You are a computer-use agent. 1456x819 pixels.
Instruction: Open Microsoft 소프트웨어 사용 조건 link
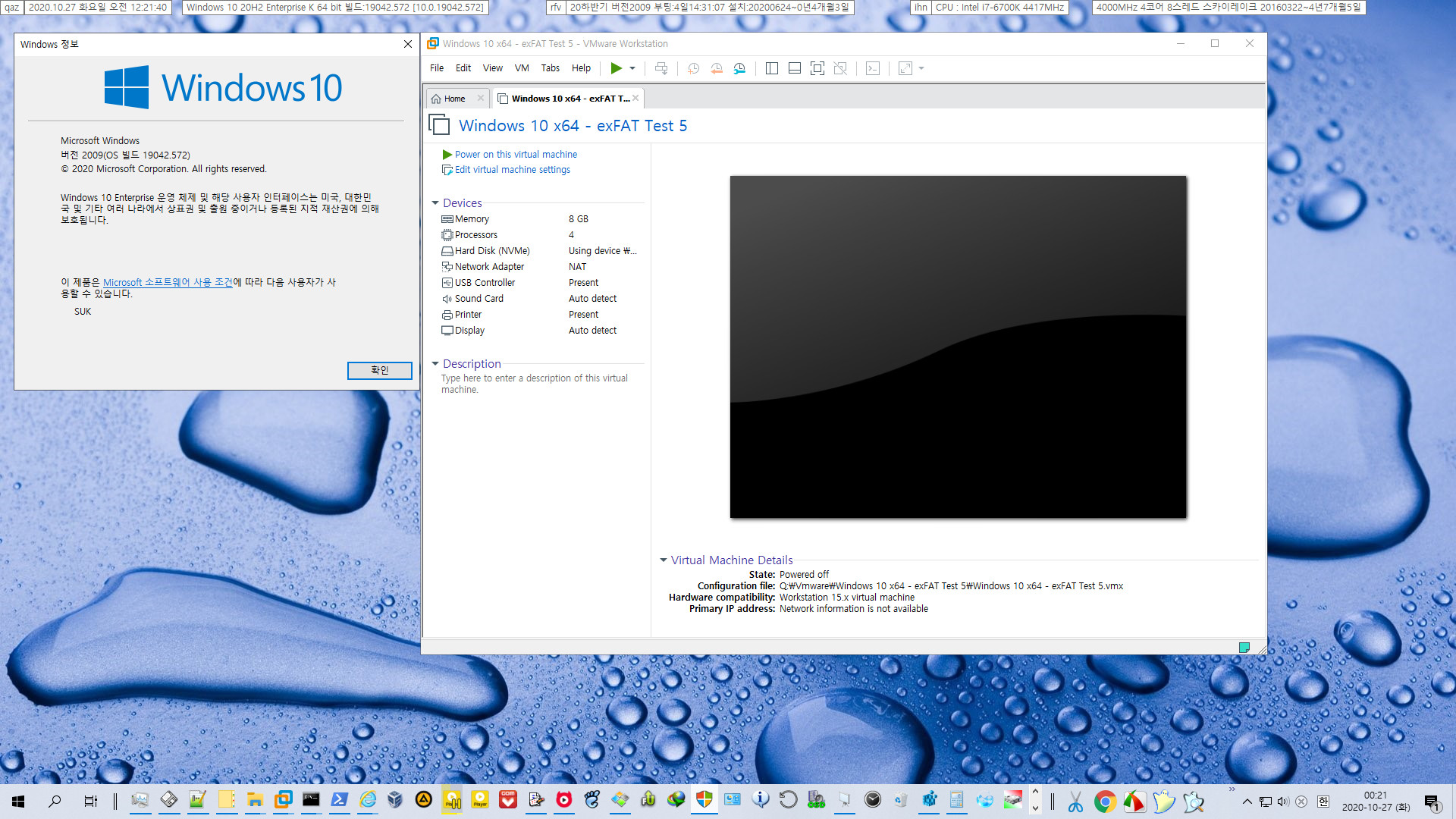click(x=168, y=282)
